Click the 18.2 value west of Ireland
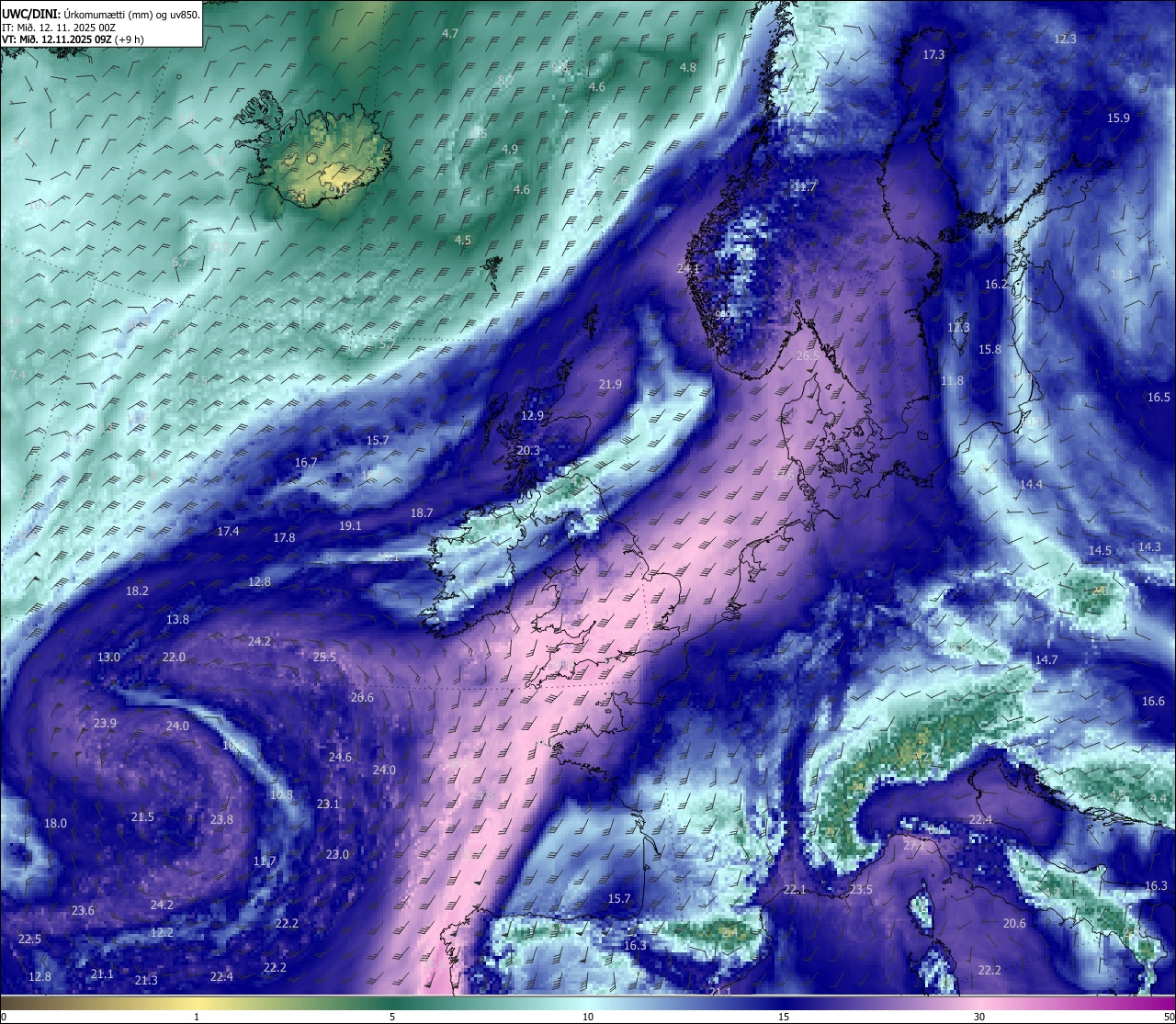 (137, 591)
